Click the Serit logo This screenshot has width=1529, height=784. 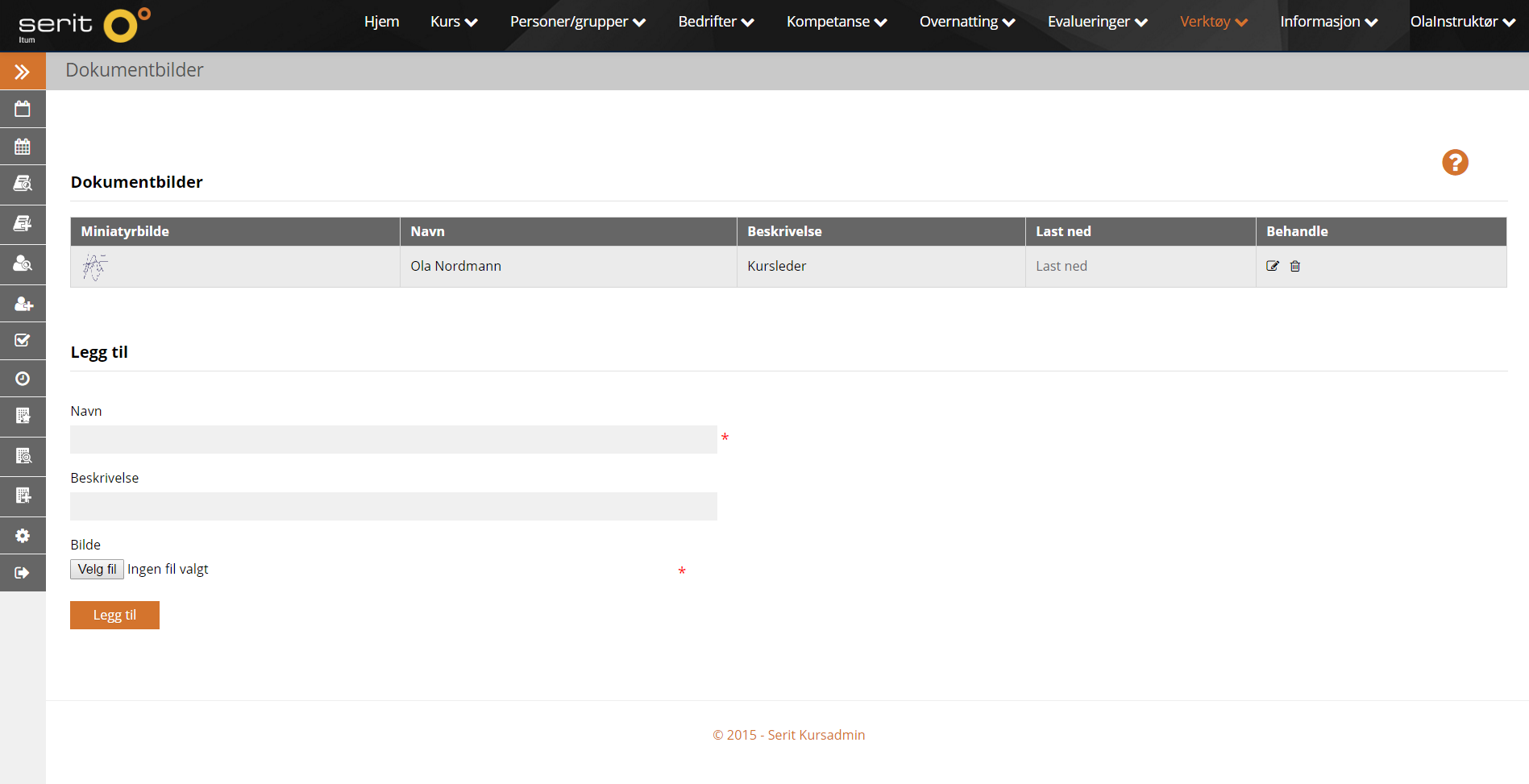(84, 26)
